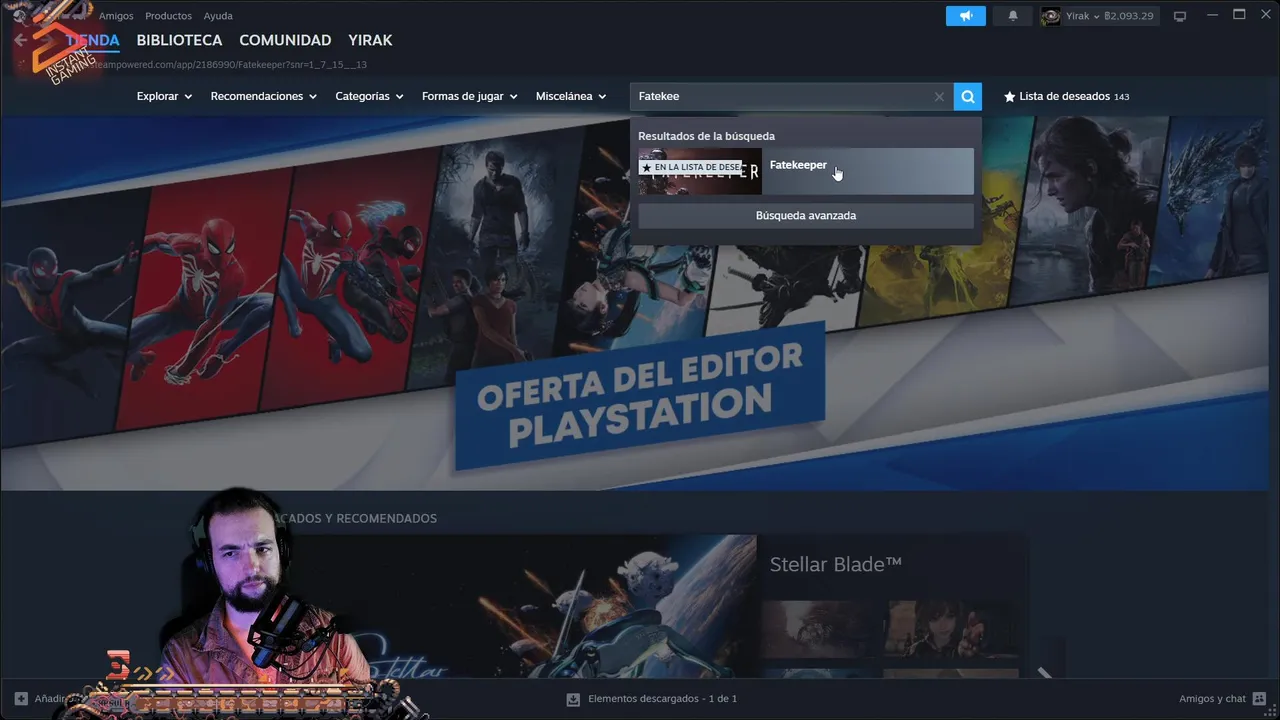Click the wallet balance amount
The image size is (1280, 720).
tap(1129, 16)
